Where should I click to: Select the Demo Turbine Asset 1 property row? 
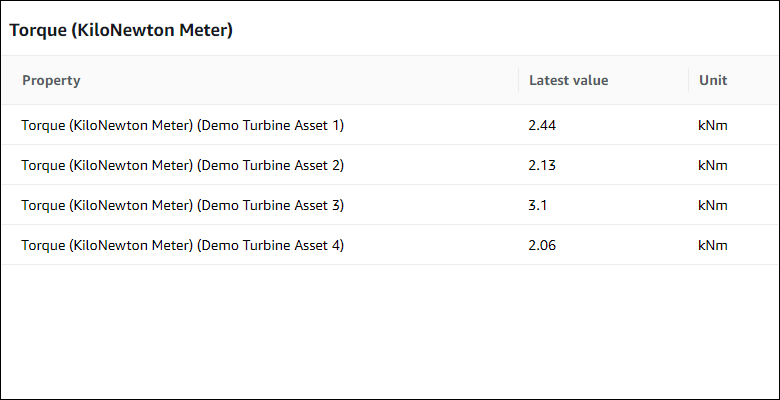point(182,125)
